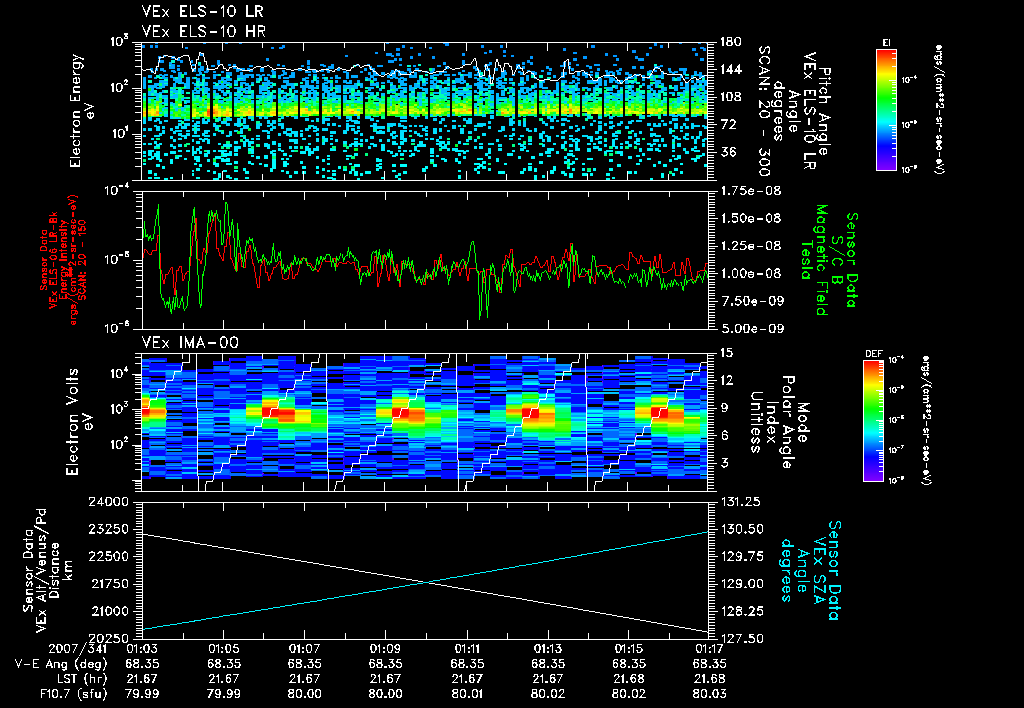This screenshot has width=1024, height=708.
Task: Click the 01:03 time tick label
Action: pyautogui.click(x=142, y=649)
